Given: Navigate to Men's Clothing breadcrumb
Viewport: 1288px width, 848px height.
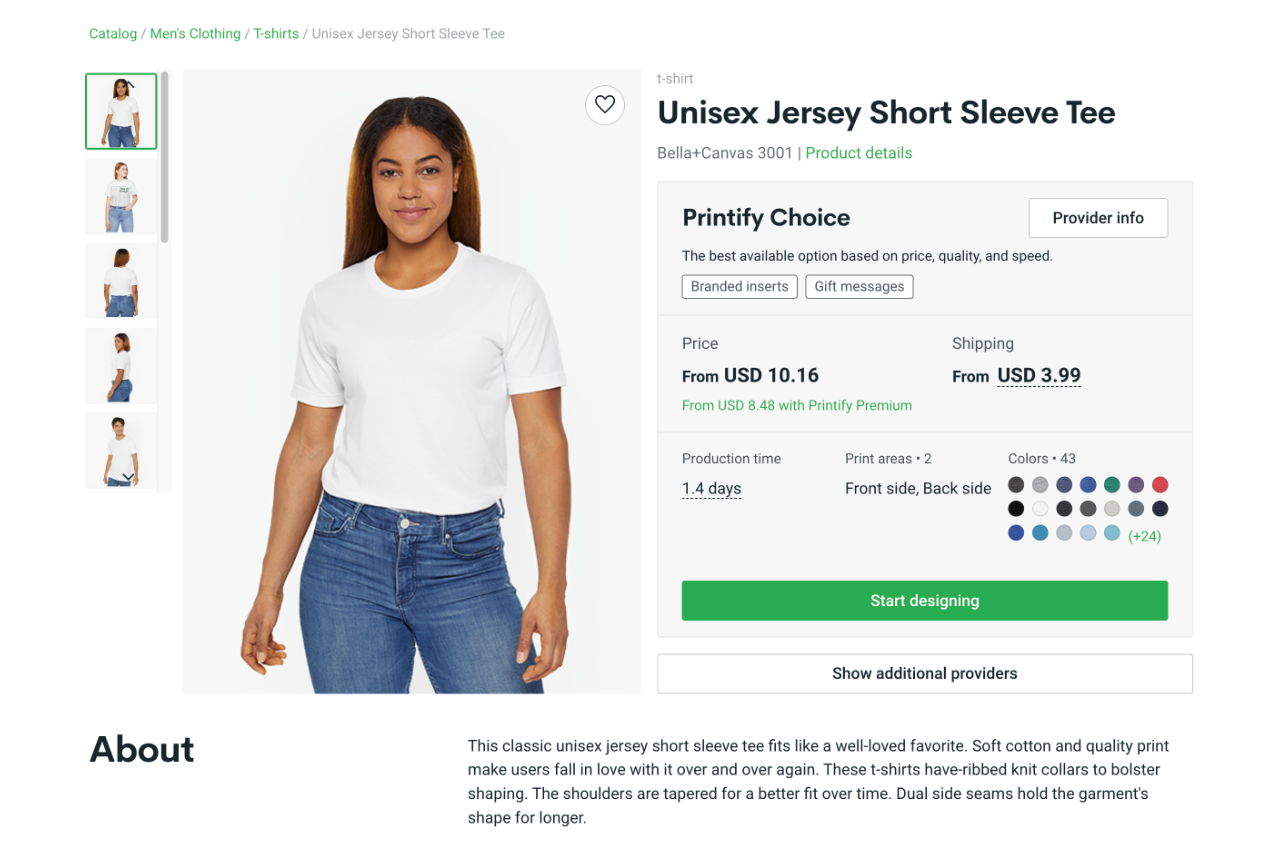Looking at the screenshot, I should tap(195, 34).
